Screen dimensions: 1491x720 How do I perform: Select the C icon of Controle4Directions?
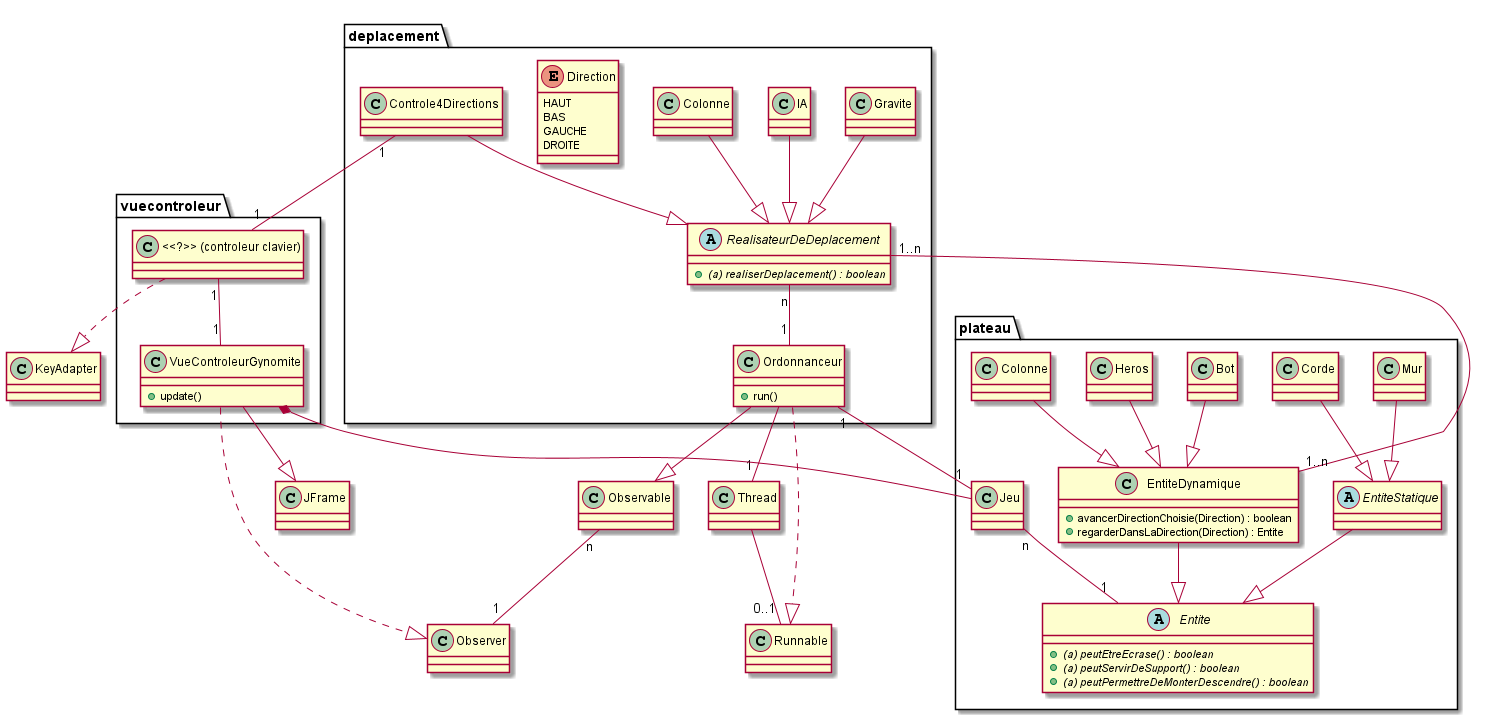pyautogui.click(x=373, y=102)
